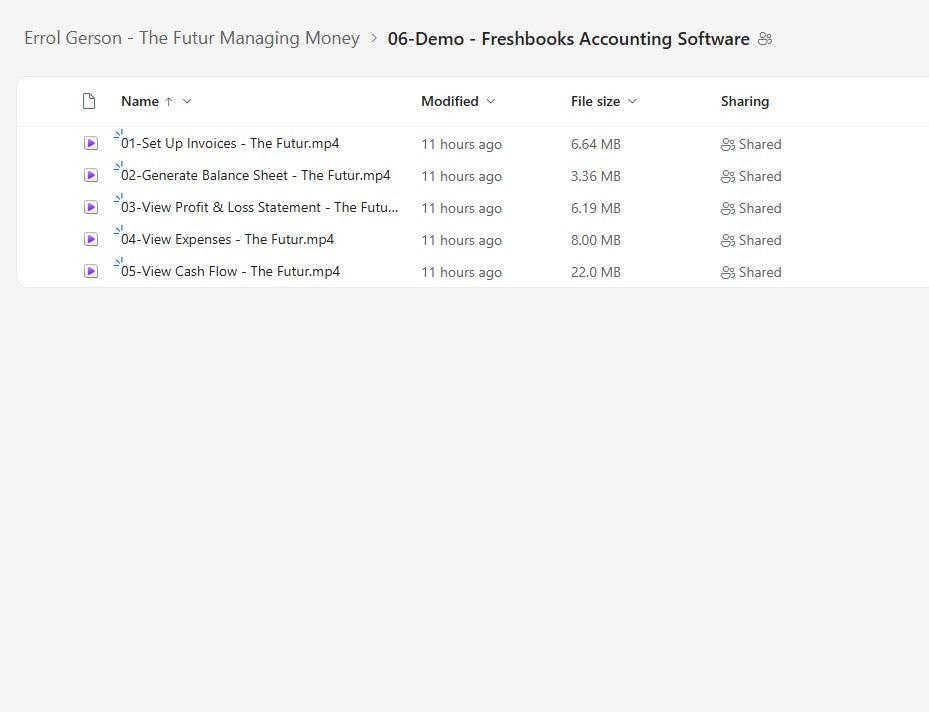Open 01-Set Up Invoices - The Futur.mp4
Viewport: 929px width, 712px height.
(x=230, y=143)
